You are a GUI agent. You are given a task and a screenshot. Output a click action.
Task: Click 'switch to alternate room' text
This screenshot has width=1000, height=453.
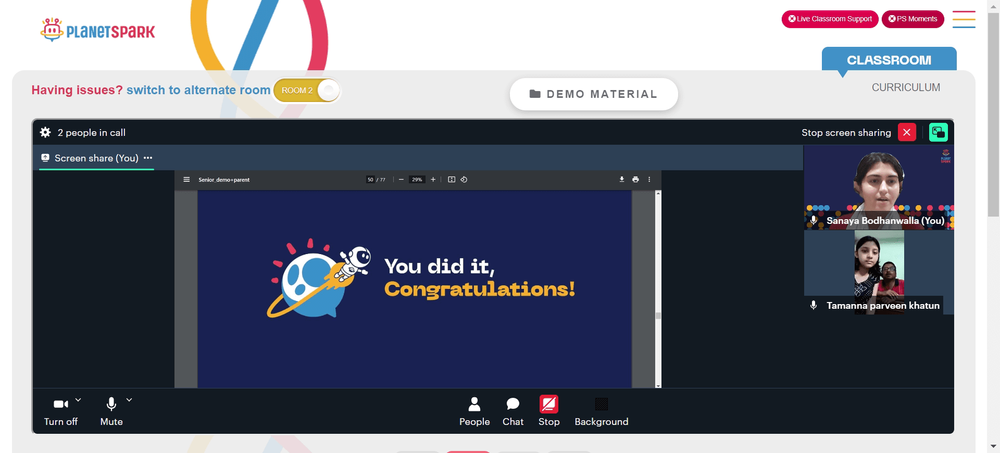(x=198, y=90)
